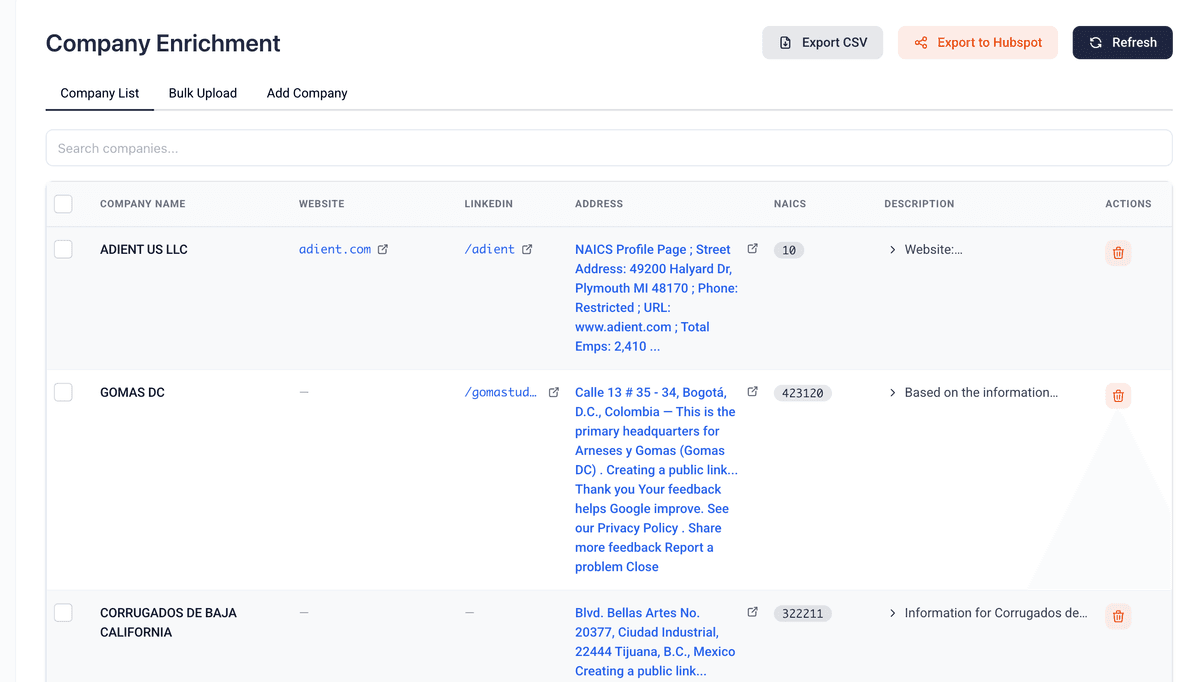This screenshot has height=682, width=1200.
Task: Click the LINKEDIN column header
Action: pos(489,204)
